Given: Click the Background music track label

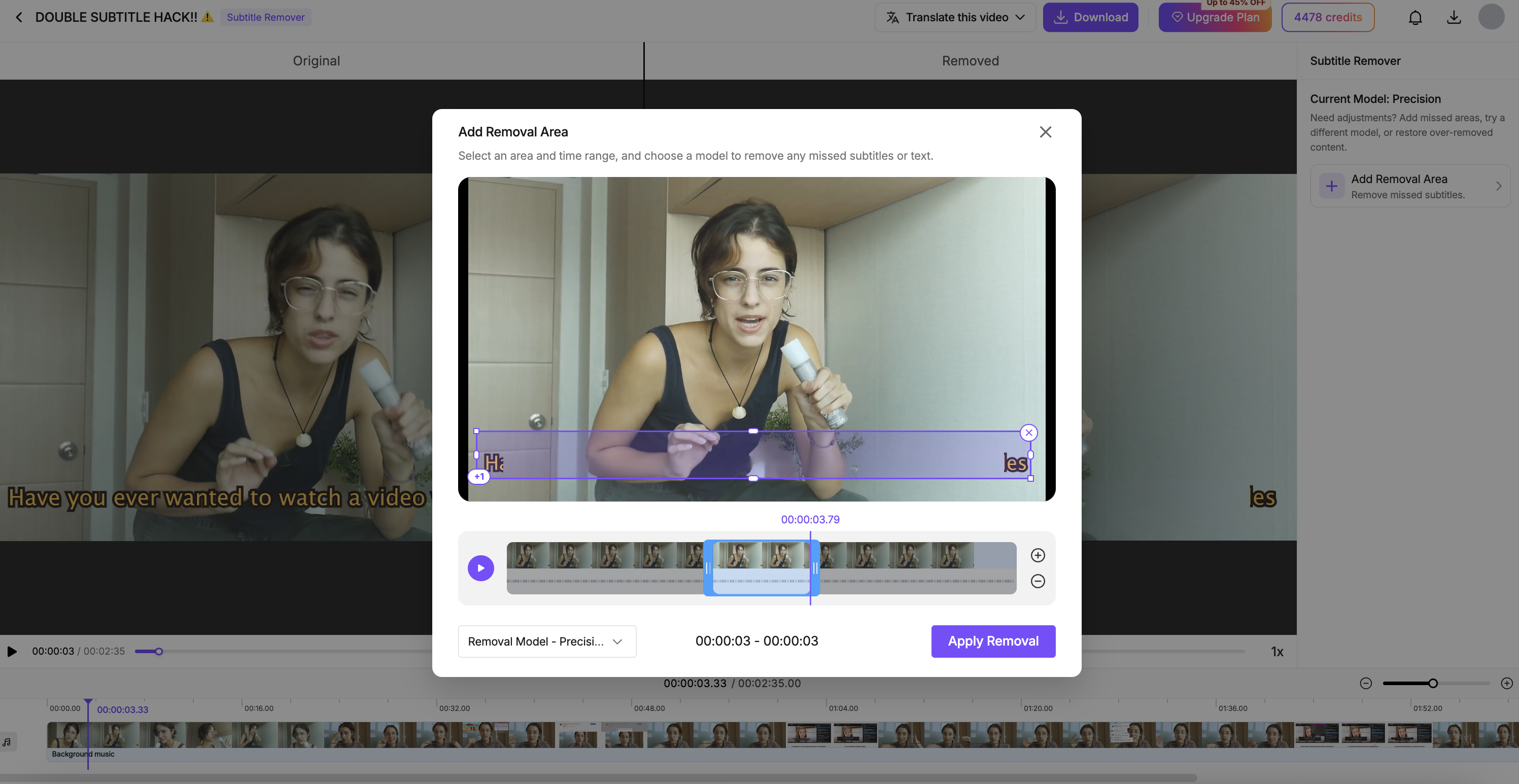Looking at the screenshot, I should [x=83, y=754].
